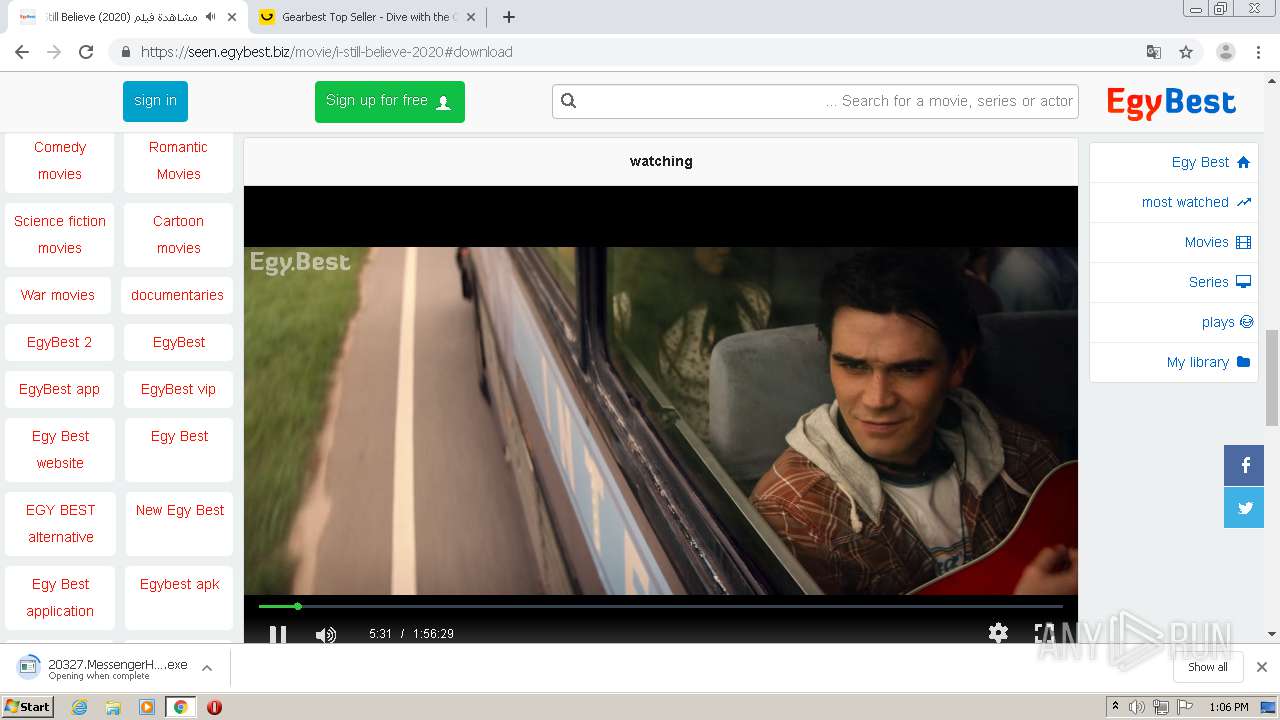
Task: Click the page vertical scrollbar
Action: [1272, 378]
